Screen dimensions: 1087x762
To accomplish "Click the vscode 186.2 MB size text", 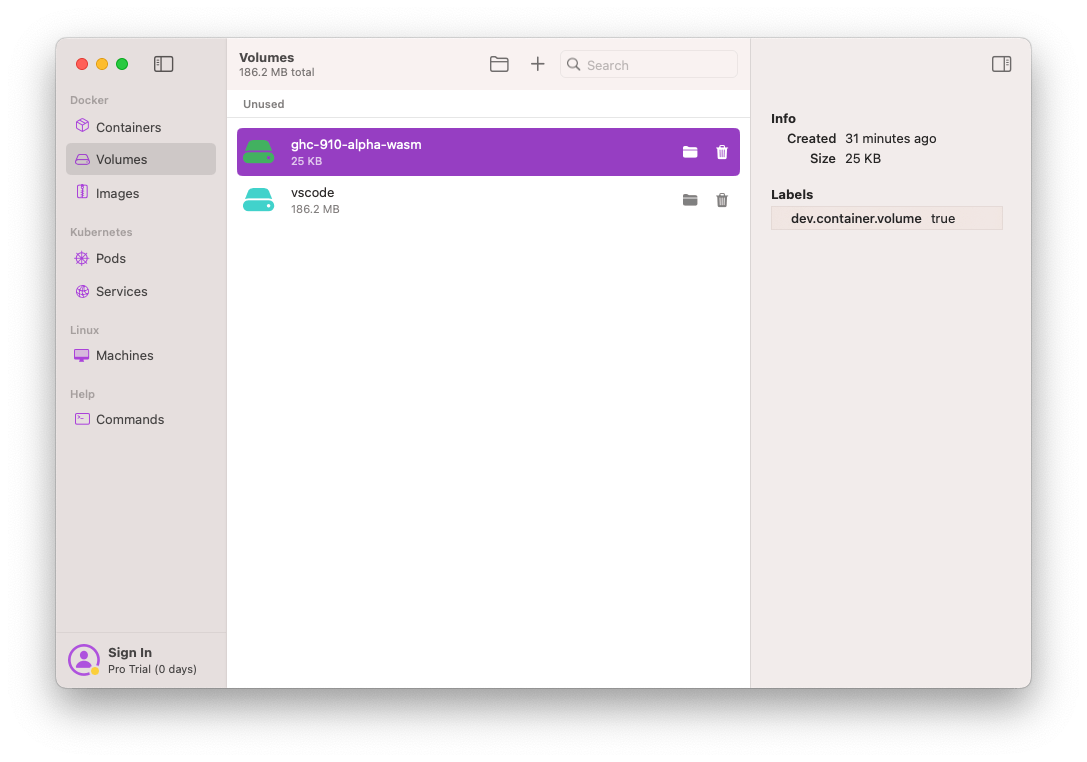I will [x=315, y=209].
